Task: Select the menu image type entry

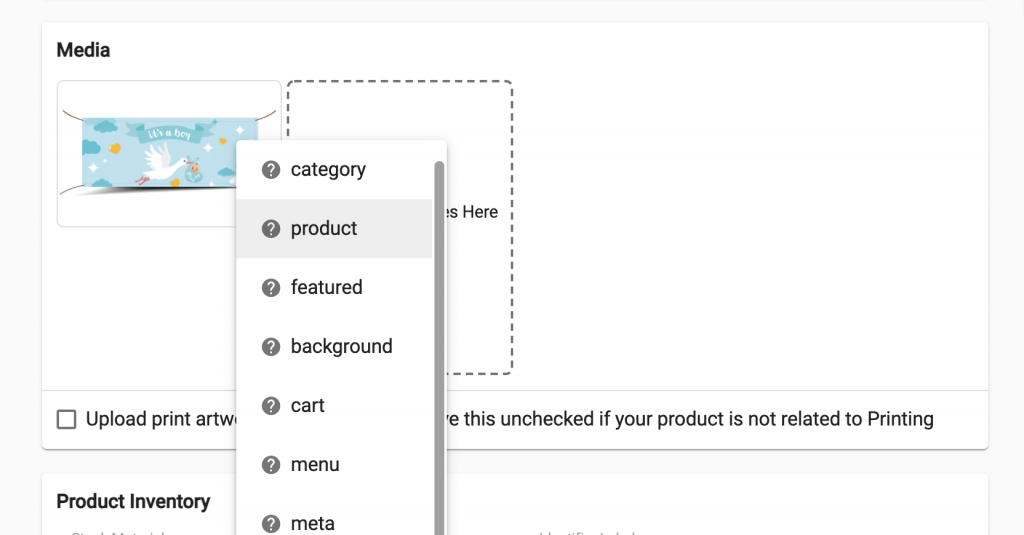Action: coord(334,465)
